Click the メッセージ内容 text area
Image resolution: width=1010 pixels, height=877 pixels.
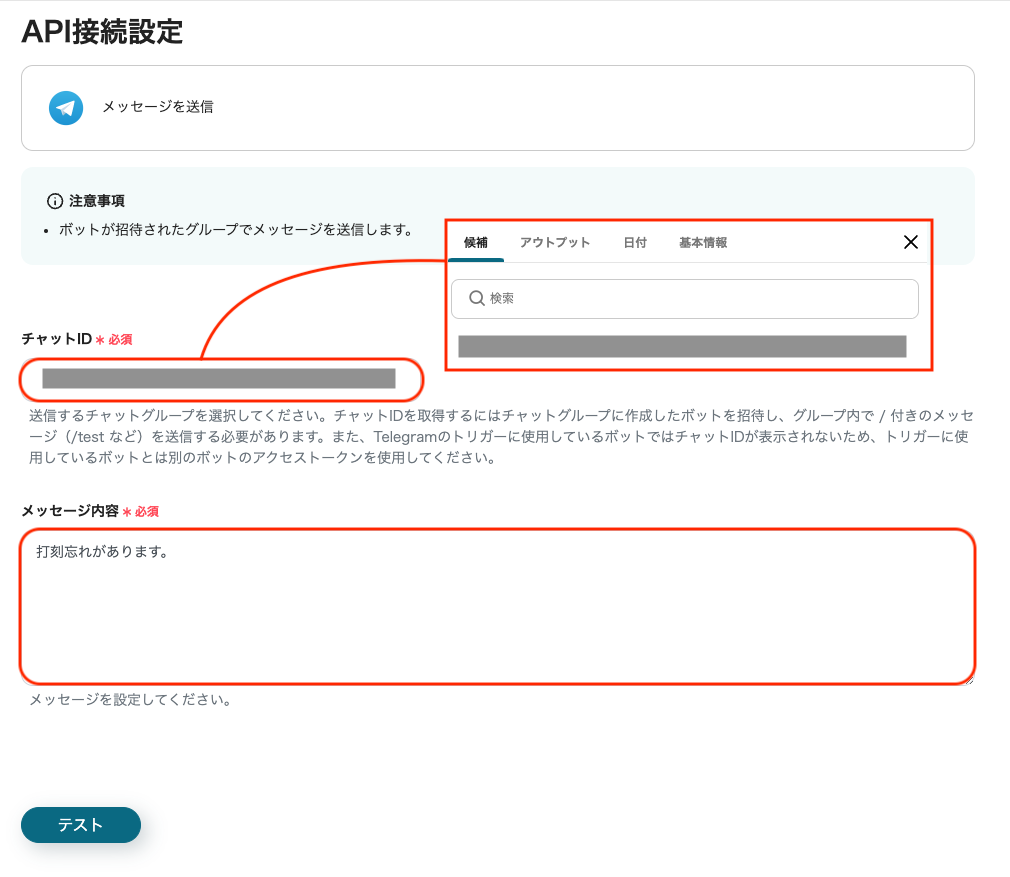click(497, 607)
